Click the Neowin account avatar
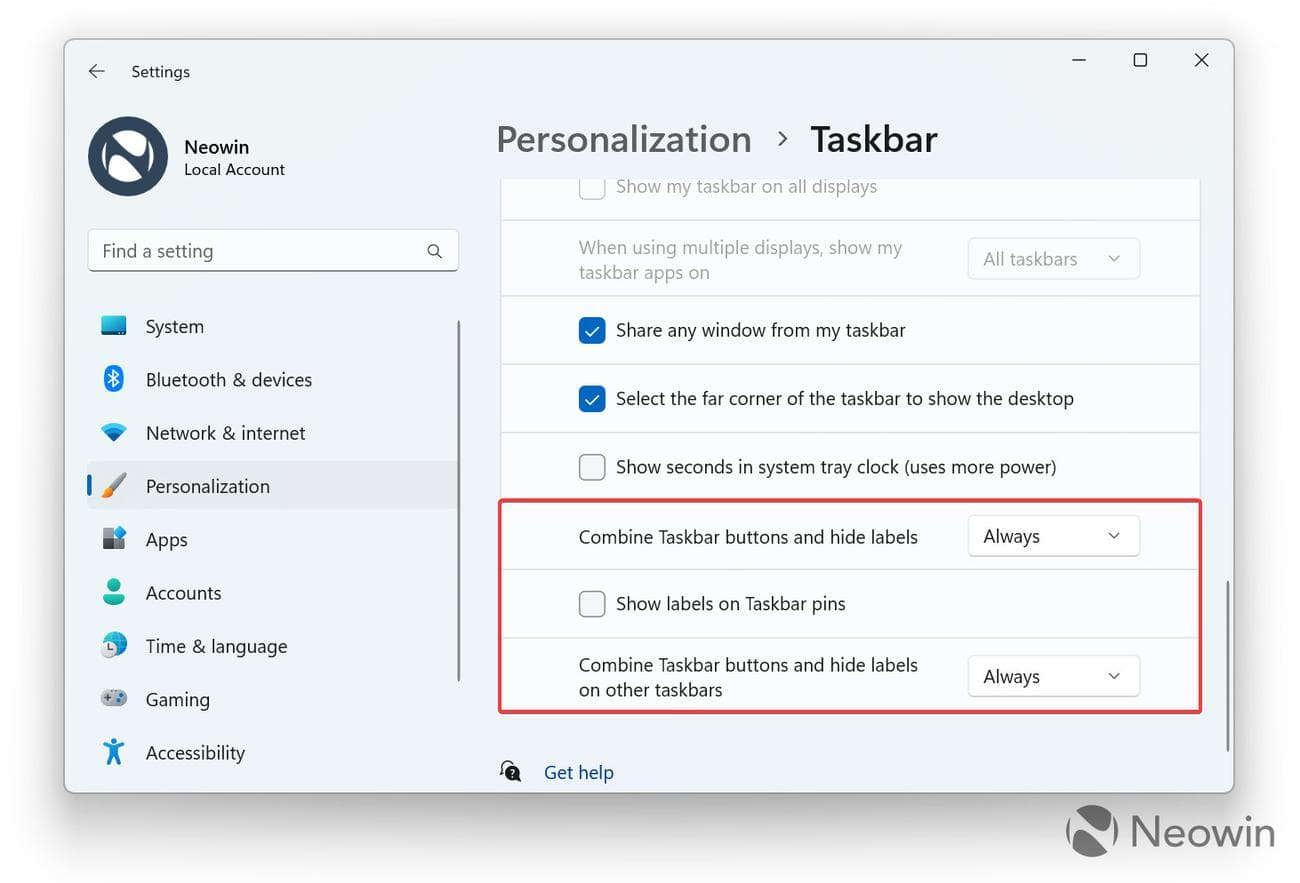Screen dimensions: 1300x883 (128, 157)
